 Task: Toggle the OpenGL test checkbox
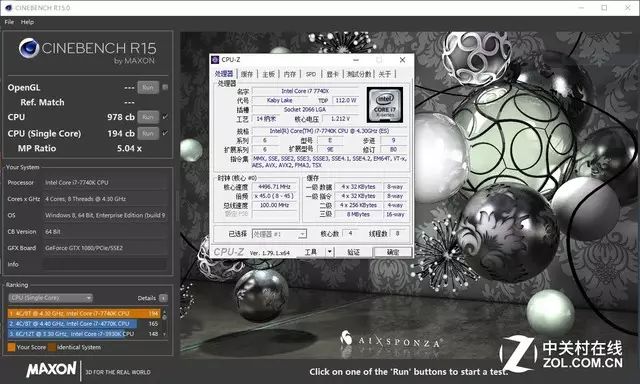click(165, 87)
